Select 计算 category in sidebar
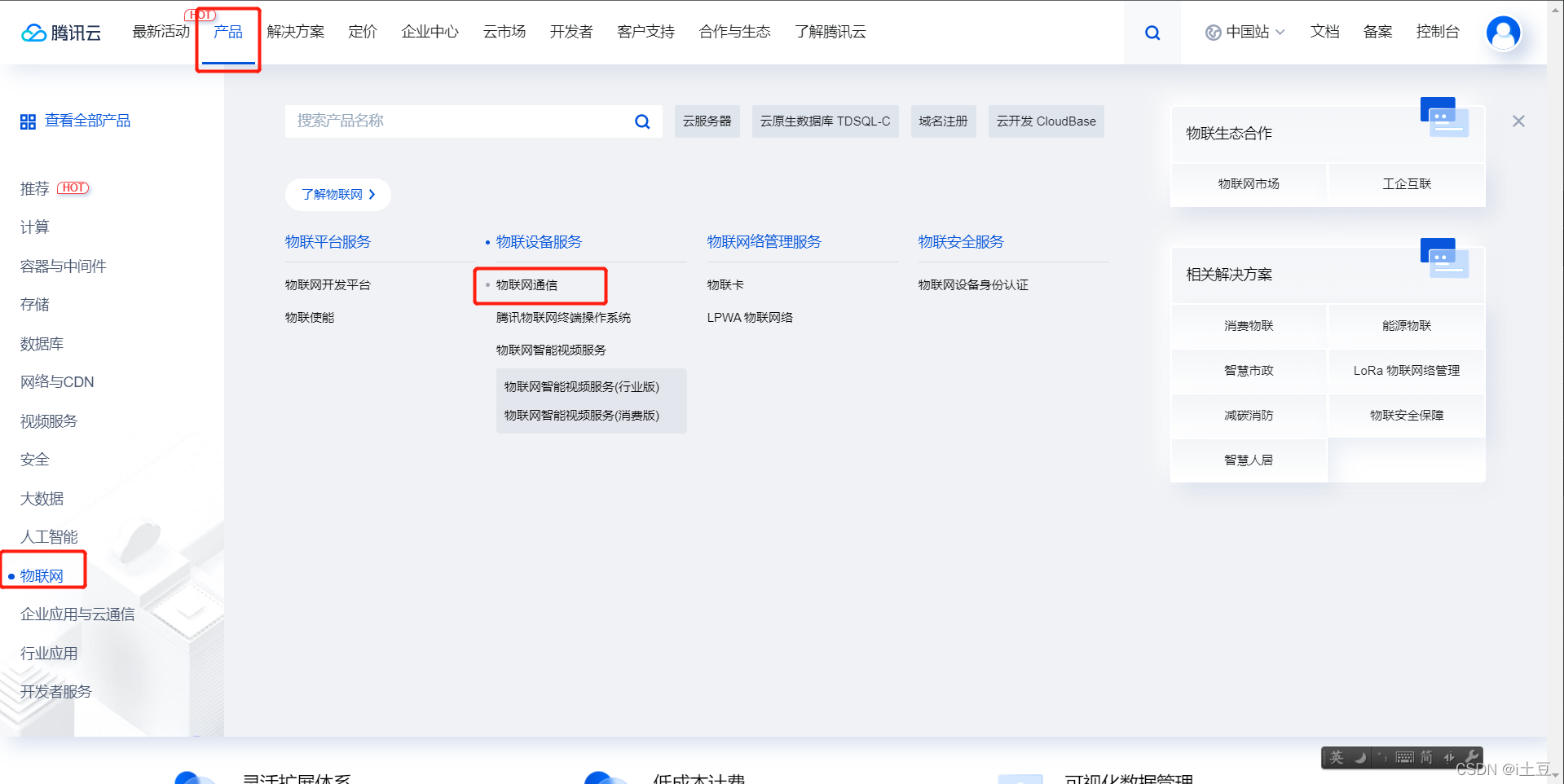This screenshot has width=1564, height=784. click(x=35, y=227)
